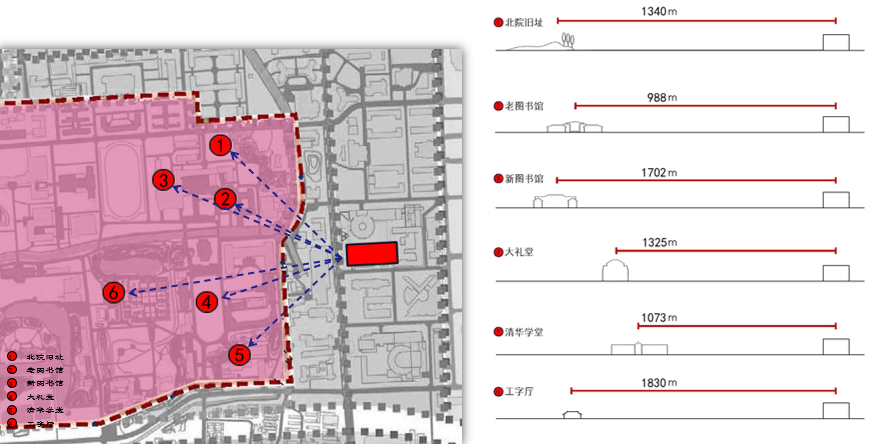
Task: Select marker 4 on the campus map
Action: coord(207,301)
